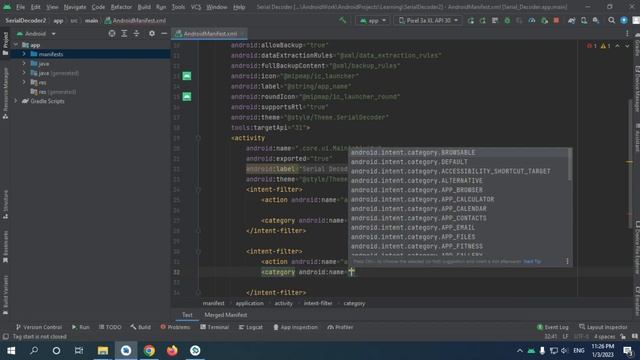This screenshot has width=640, height=360.
Task: Click the Windows Start button
Action: coord(11,351)
